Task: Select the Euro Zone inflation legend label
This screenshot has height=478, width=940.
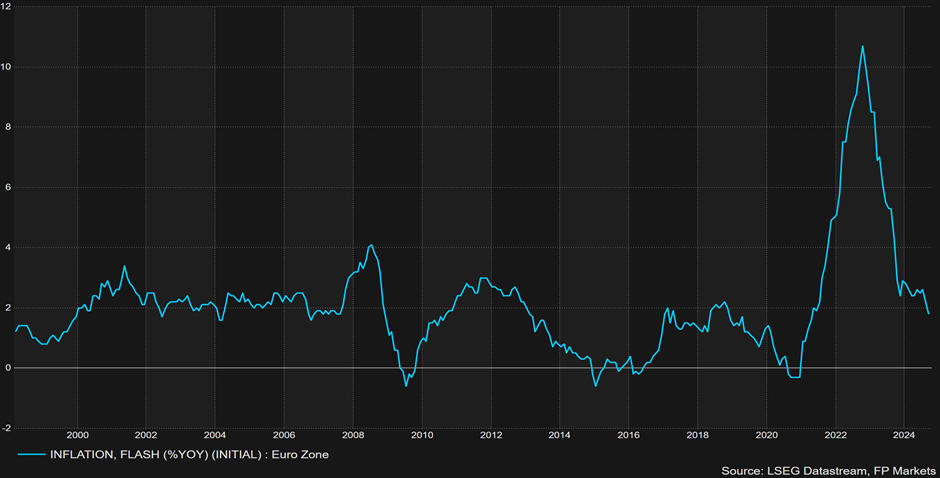Action: coord(189,454)
